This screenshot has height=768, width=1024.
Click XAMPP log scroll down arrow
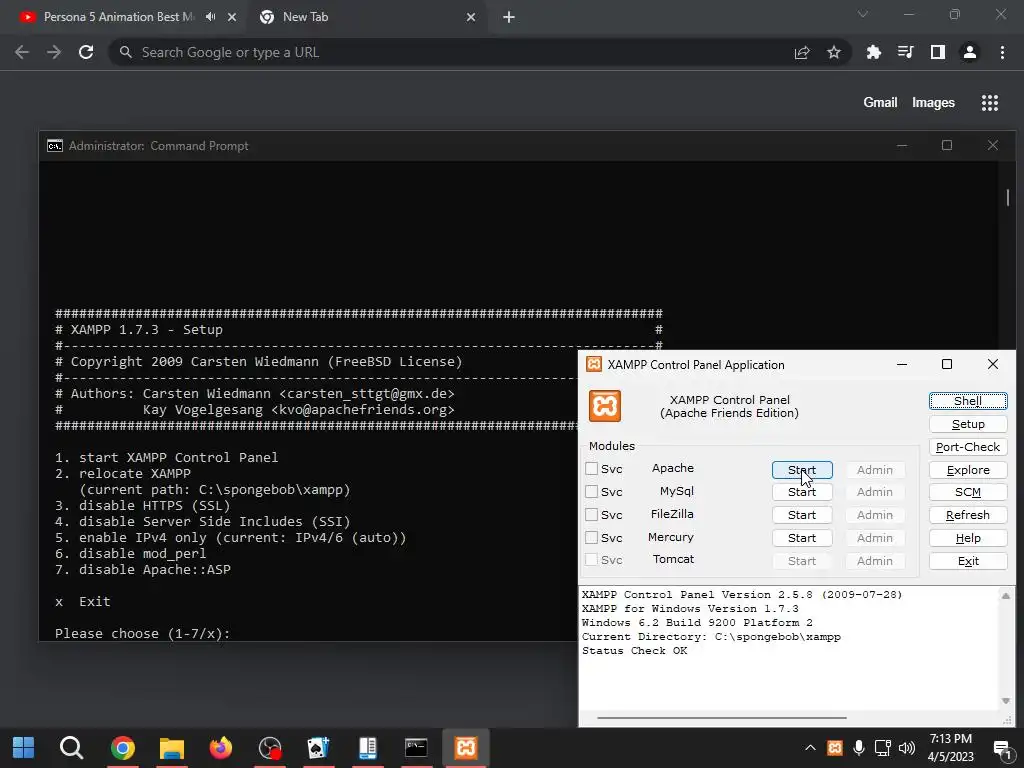(x=1006, y=701)
